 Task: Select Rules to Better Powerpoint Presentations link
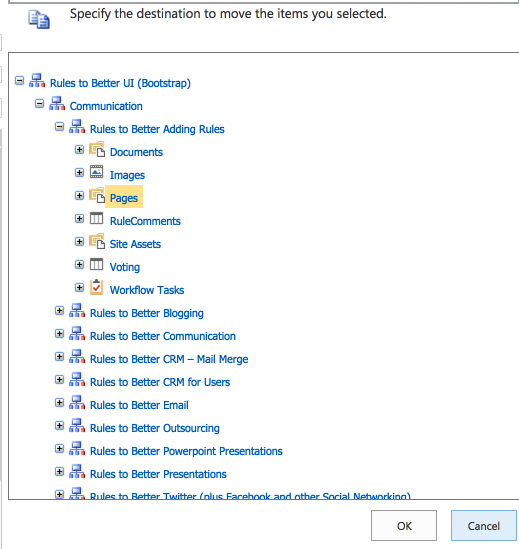click(x=186, y=451)
